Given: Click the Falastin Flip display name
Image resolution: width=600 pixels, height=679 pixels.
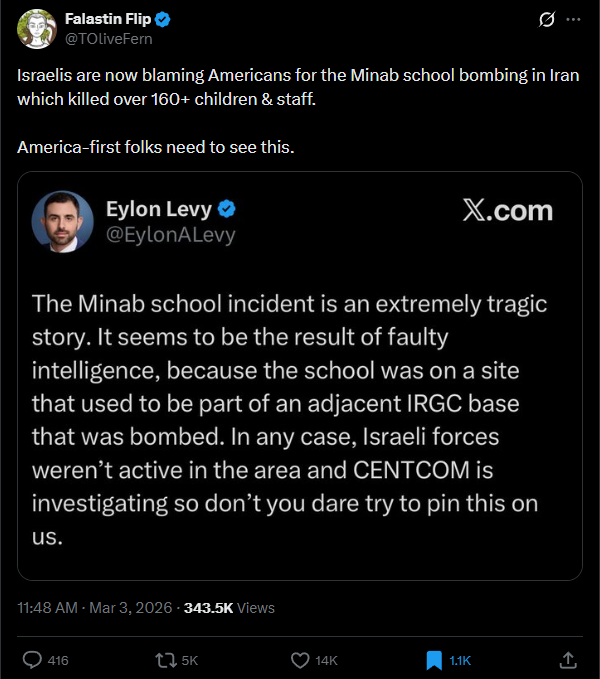Looking at the screenshot, I should click(x=108, y=19).
